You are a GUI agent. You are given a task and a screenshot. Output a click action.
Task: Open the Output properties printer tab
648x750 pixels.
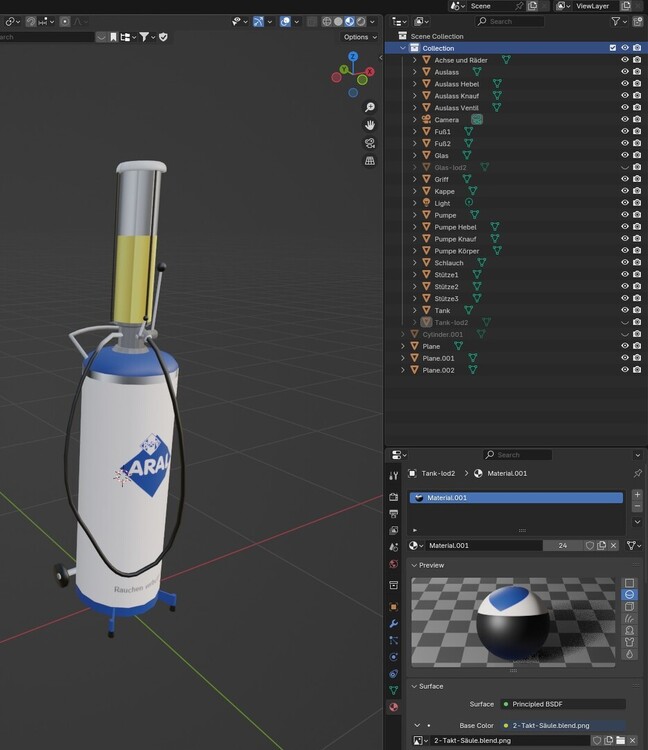click(394, 514)
